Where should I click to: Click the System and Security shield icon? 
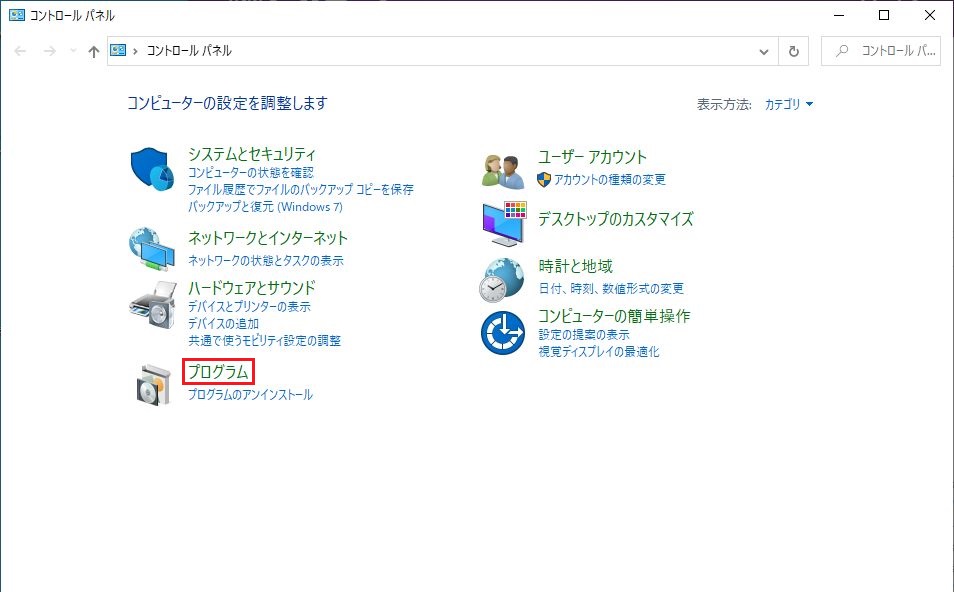[152, 169]
